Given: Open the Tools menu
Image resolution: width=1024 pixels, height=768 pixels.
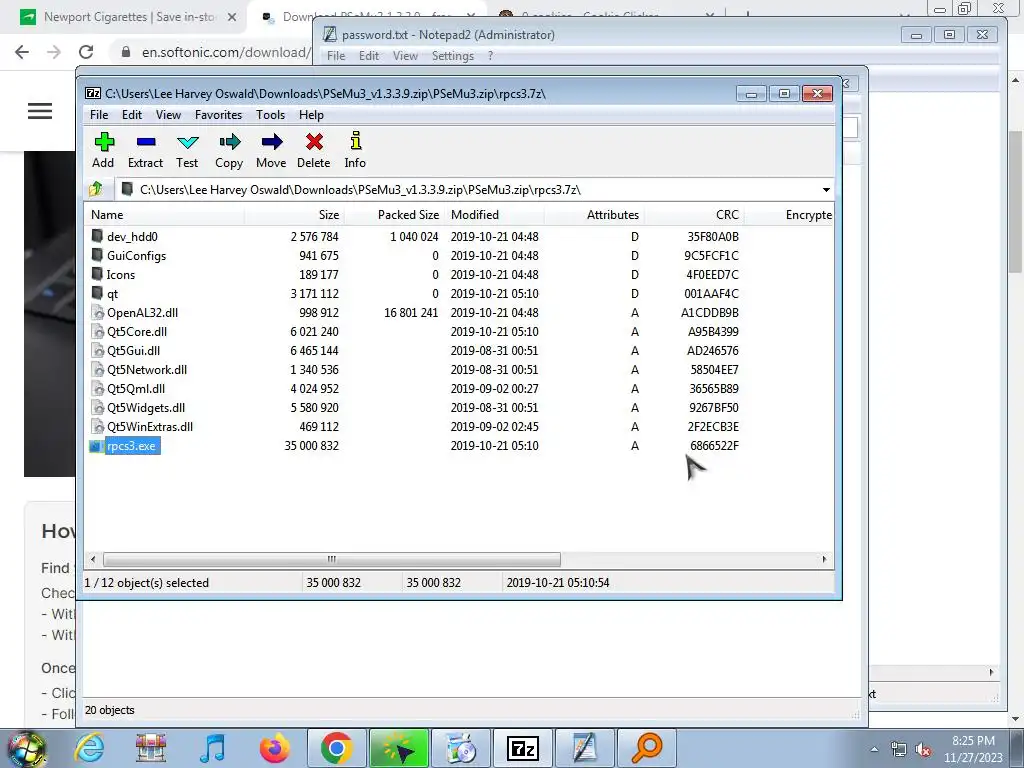Looking at the screenshot, I should (x=270, y=115).
